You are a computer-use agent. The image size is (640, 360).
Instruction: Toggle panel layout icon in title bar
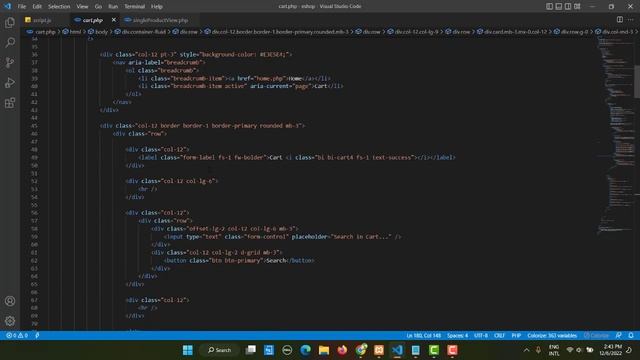click(x=559, y=6)
